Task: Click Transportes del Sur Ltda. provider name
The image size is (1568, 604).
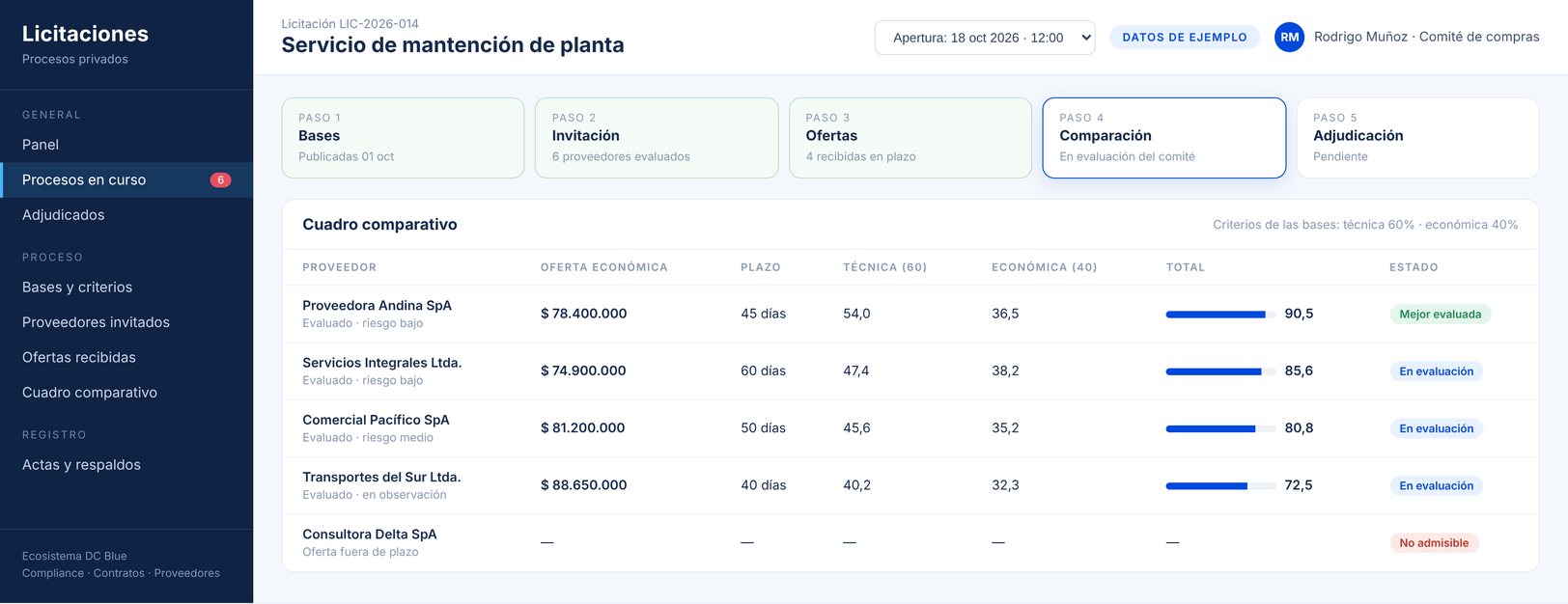Action: point(381,477)
